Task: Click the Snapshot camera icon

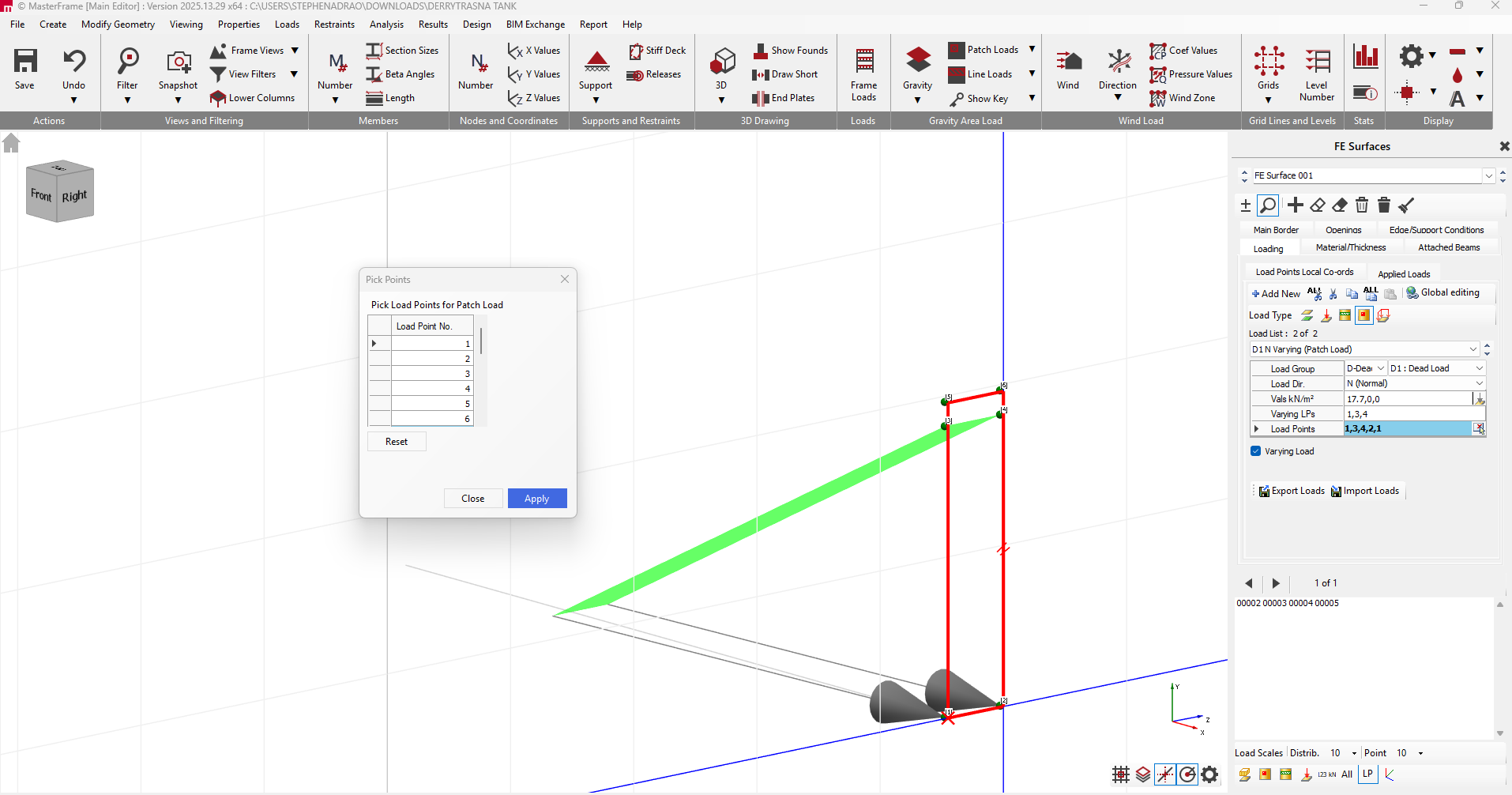Action: (x=178, y=62)
